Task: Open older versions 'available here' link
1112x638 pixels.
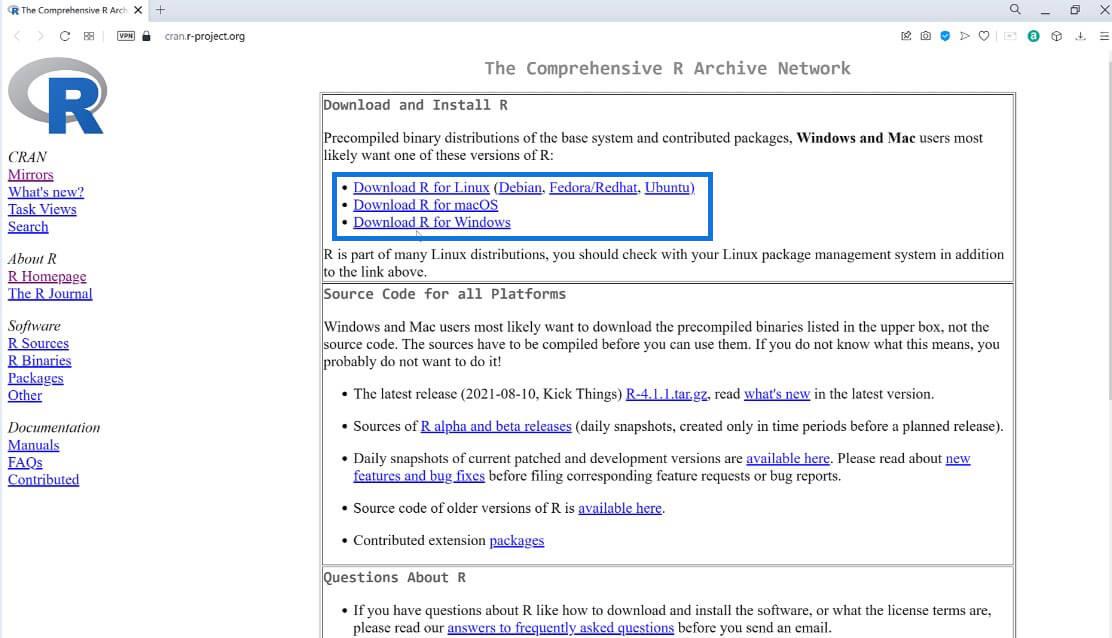Action: pyautogui.click(x=620, y=508)
